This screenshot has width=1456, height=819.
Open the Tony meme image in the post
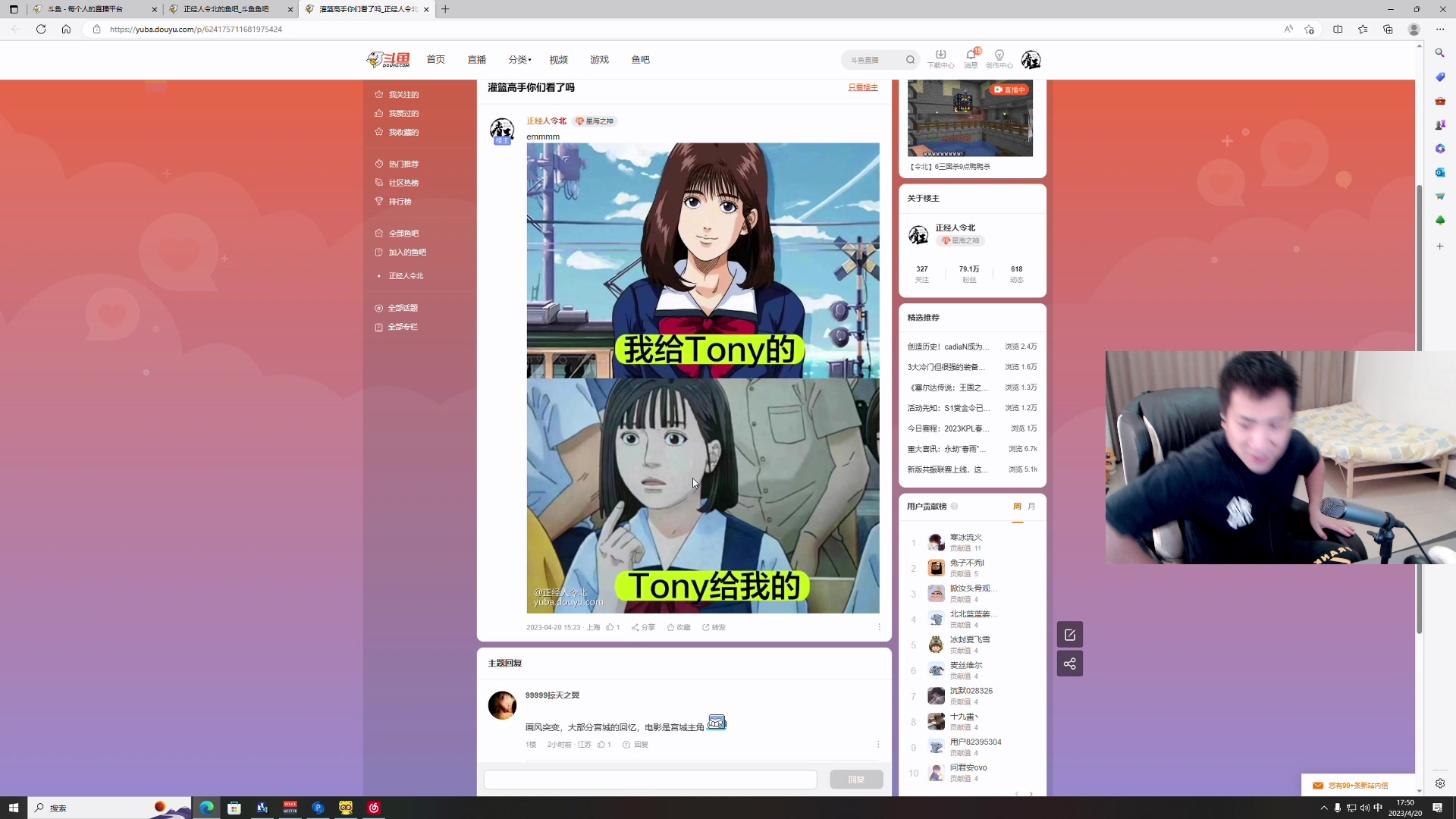coord(703,378)
